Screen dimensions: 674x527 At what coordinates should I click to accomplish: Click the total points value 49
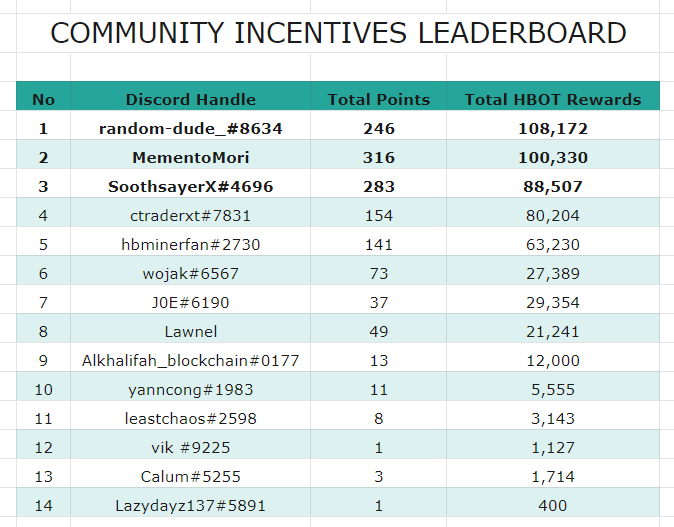point(379,331)
